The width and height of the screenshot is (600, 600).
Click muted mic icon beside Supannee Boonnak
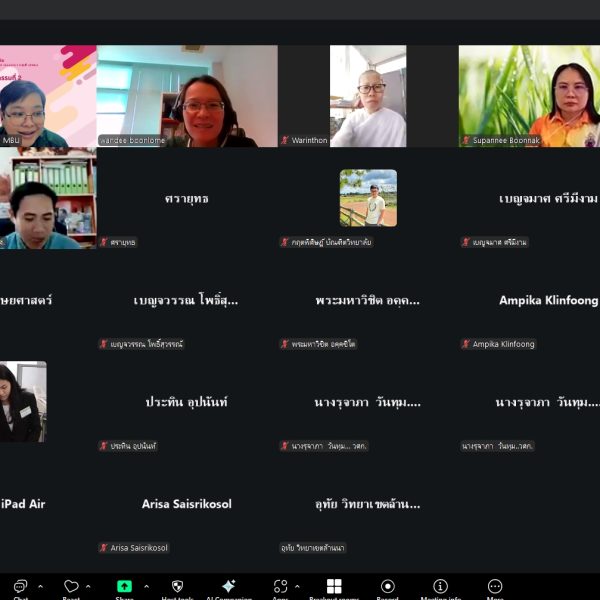click(x=466, y=140)
